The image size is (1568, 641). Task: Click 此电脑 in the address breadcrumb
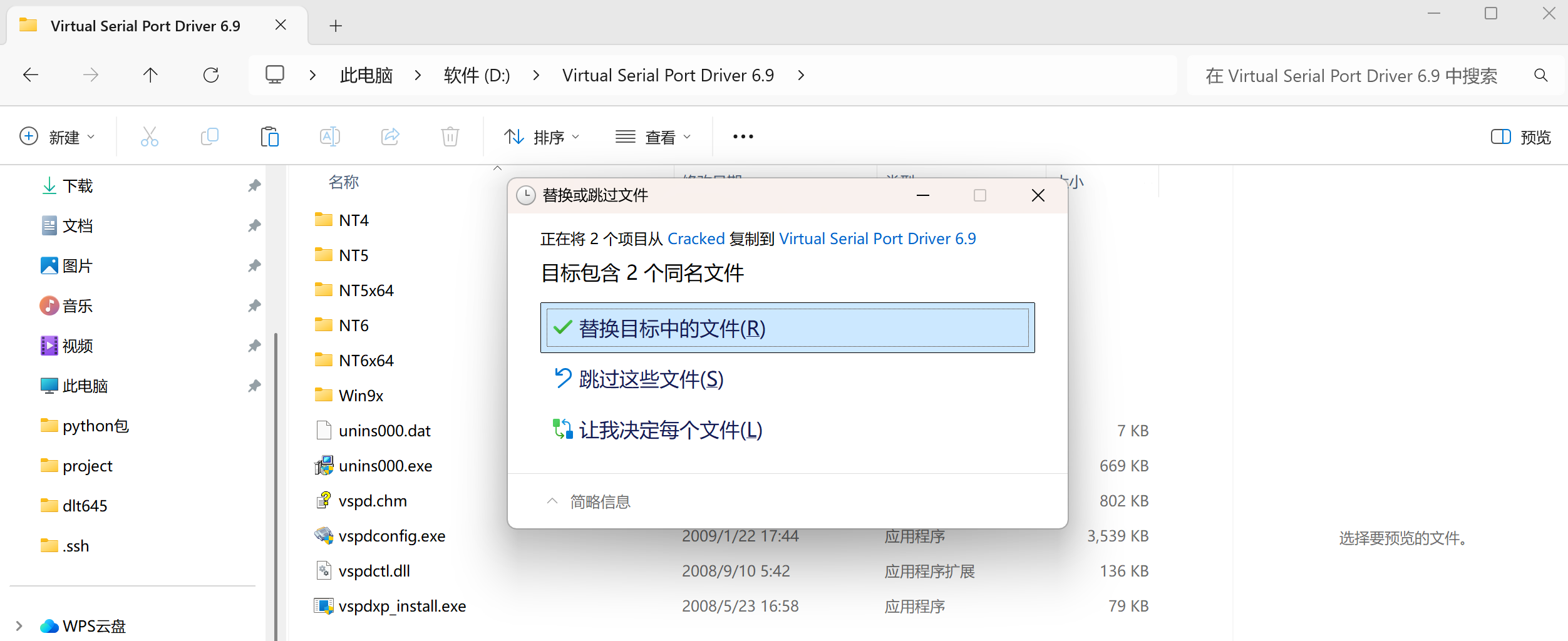pyautogui.click(x=366, y=76)
